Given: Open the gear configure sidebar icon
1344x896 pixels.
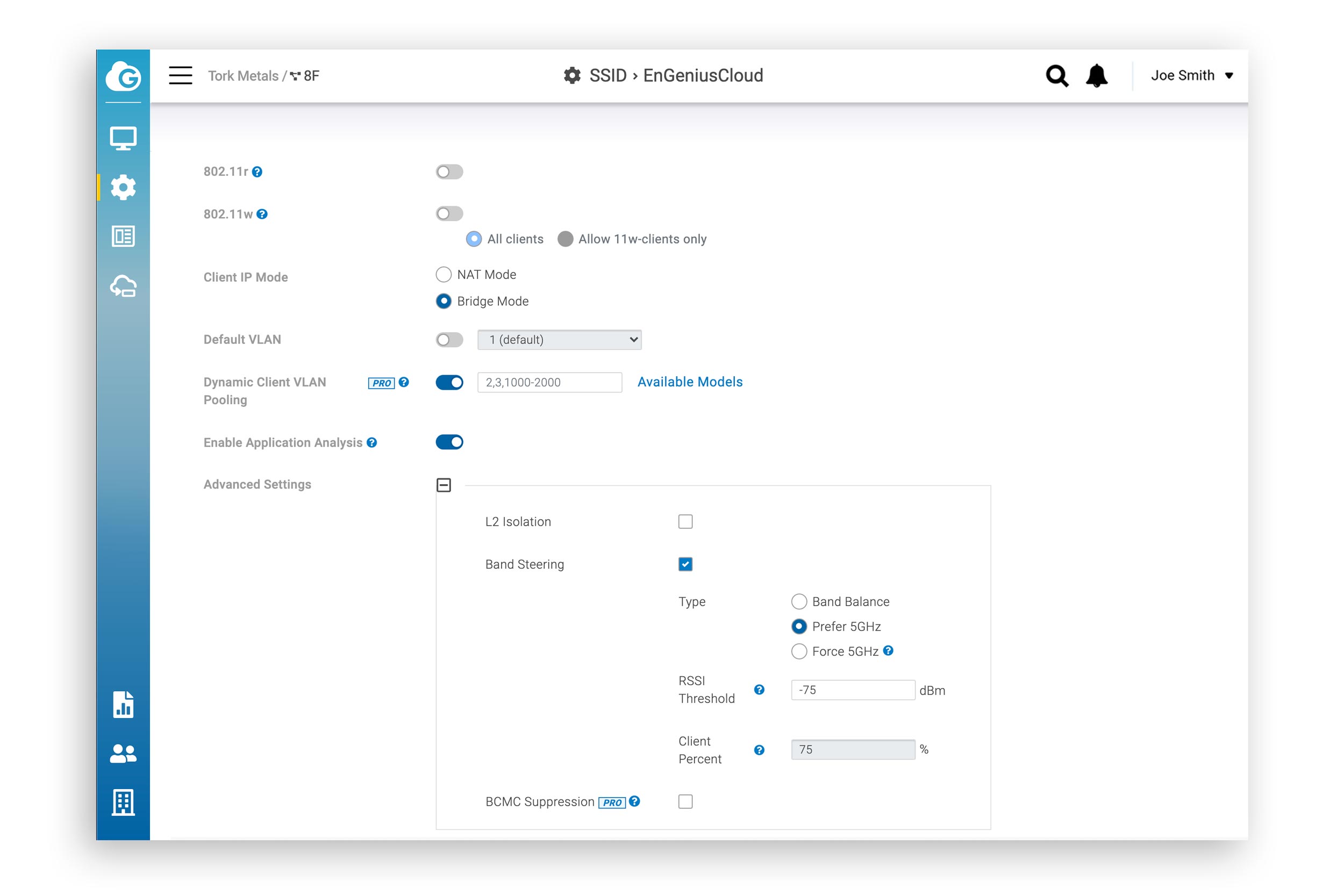Looking at the screenshot, I should [123, 188].
